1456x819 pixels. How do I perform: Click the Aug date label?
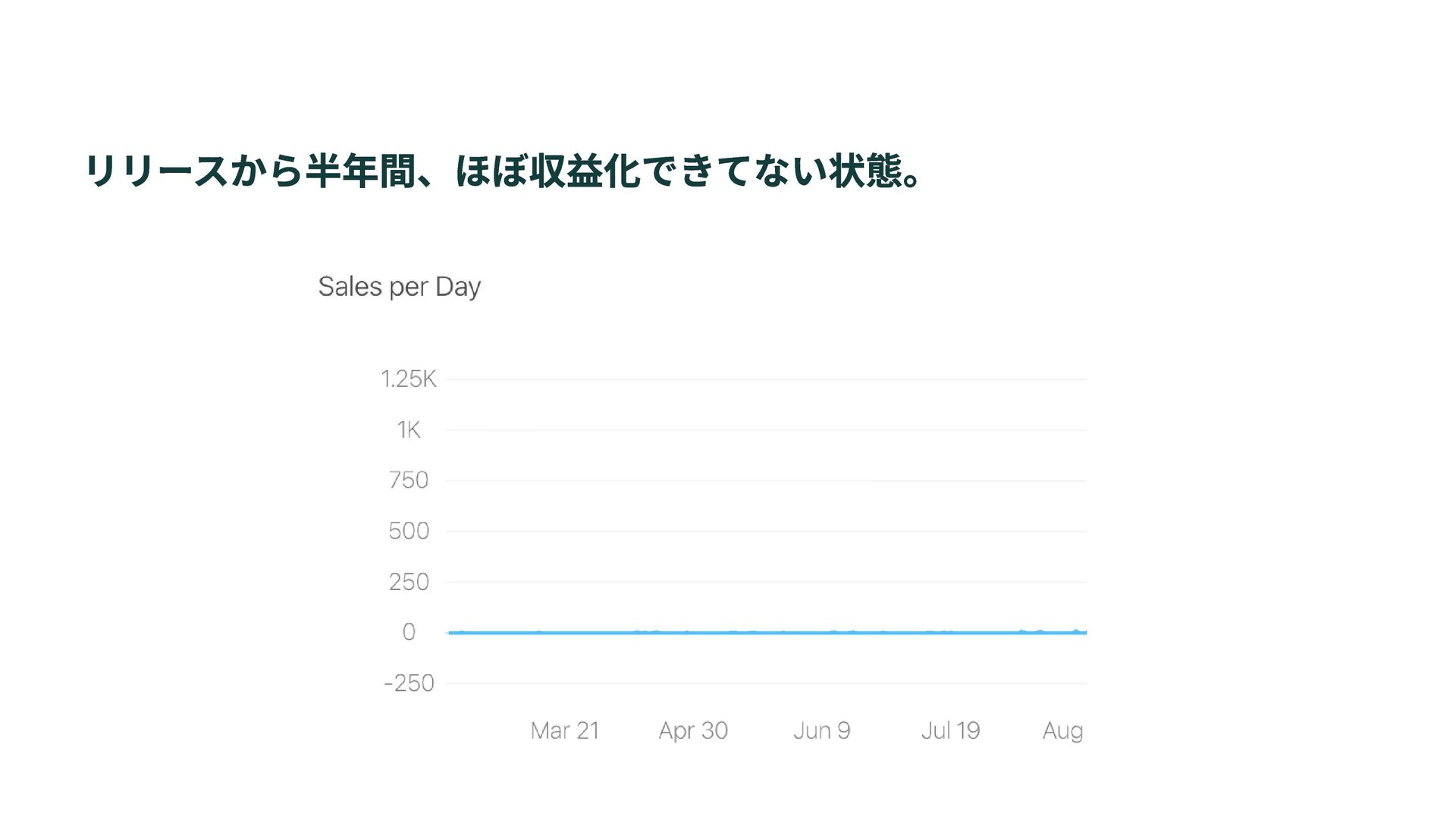click(1062, 730)
